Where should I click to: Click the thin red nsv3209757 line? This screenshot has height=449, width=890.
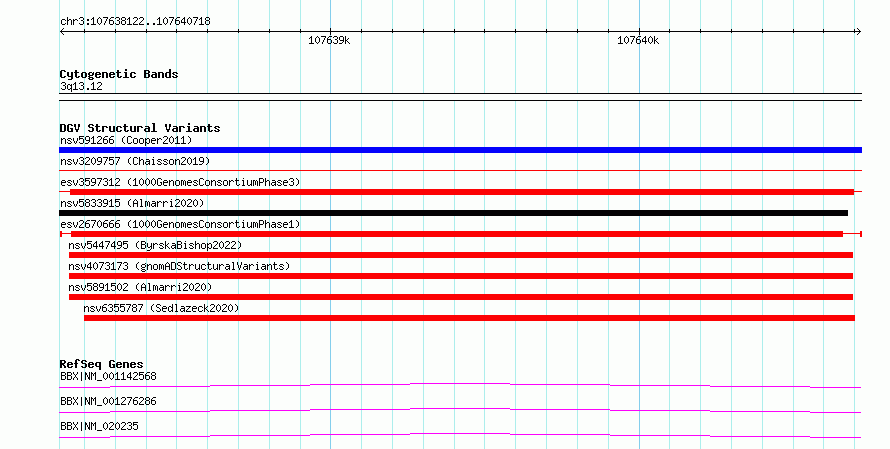(460, 171)
